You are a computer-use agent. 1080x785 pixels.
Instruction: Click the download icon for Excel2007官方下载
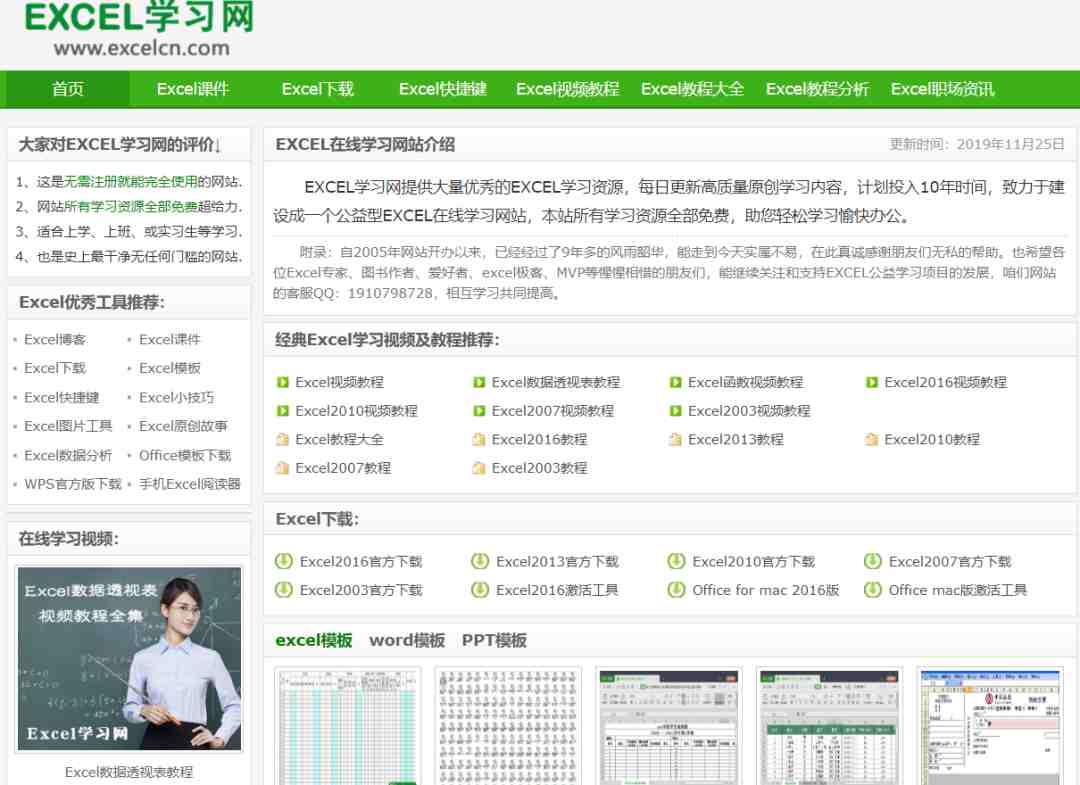872,561
